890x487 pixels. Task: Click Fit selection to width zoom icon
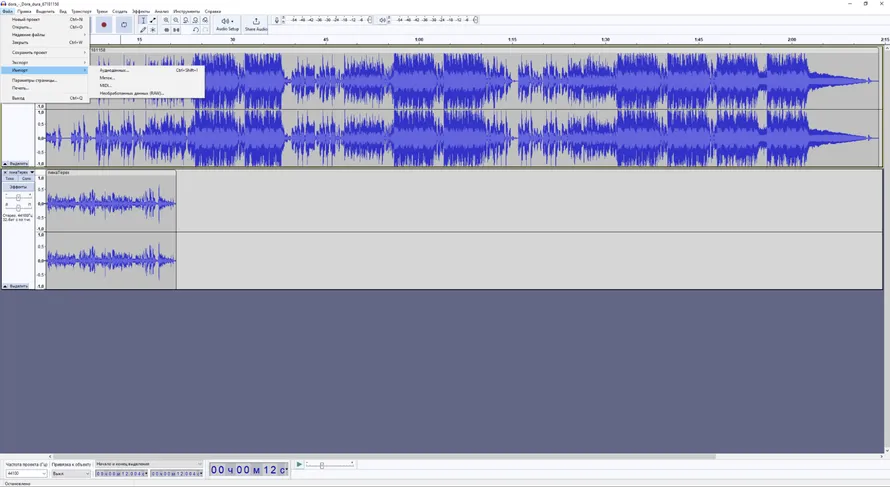coord(186,20)
